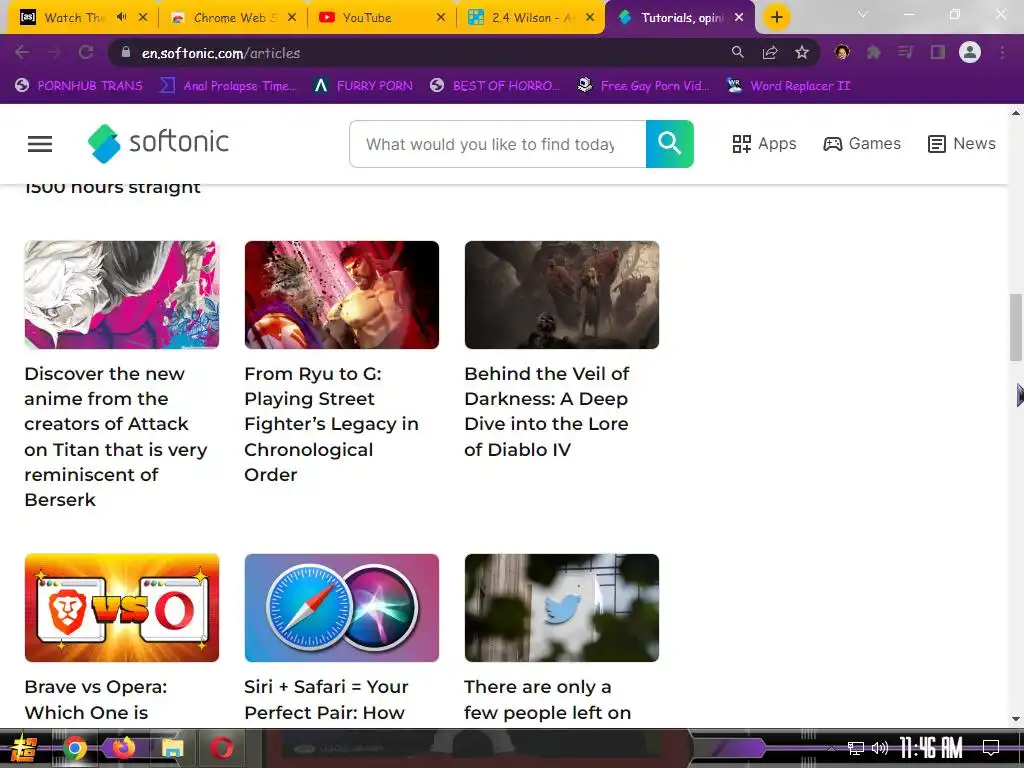The image size is (1024, 768).
Task: Launch Firefox from the taskbar
Action: coord(124,748)
